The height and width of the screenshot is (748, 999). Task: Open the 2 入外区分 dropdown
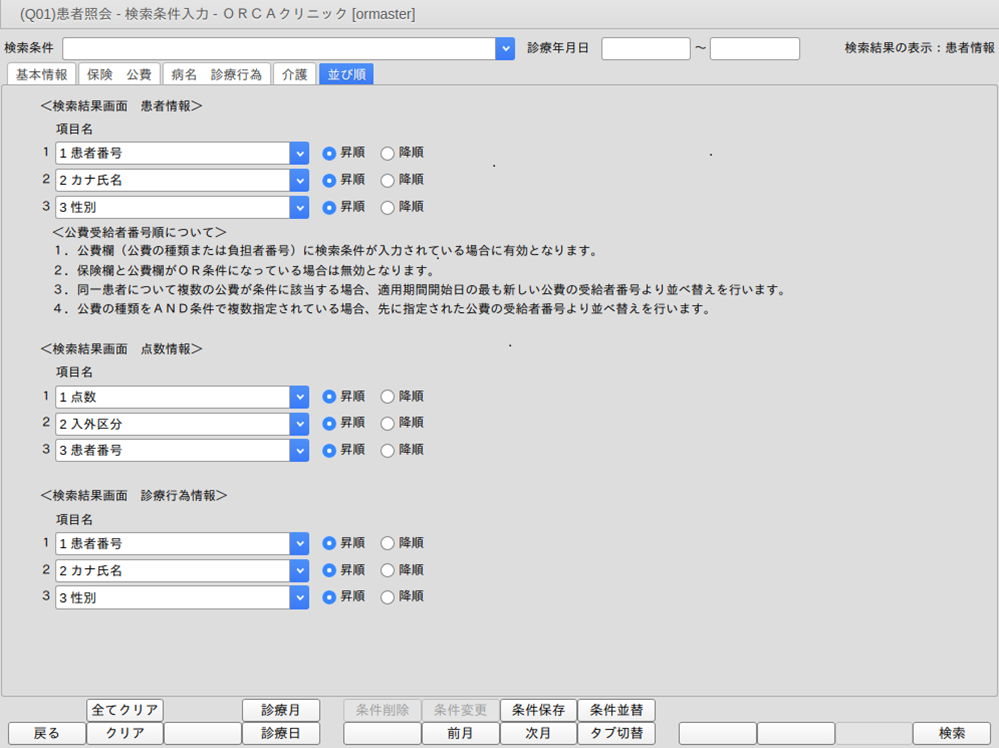[x=299, y=423]
